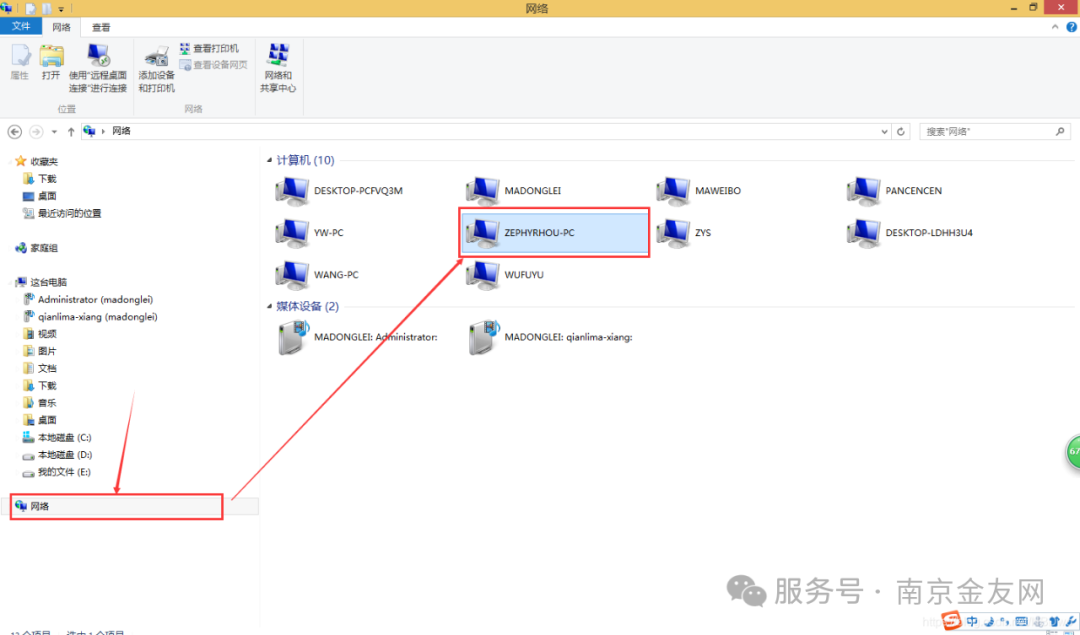1080x635 pixels.
Task: Collapse the 媒体设备 (2) group
Action: click(269, 306)
